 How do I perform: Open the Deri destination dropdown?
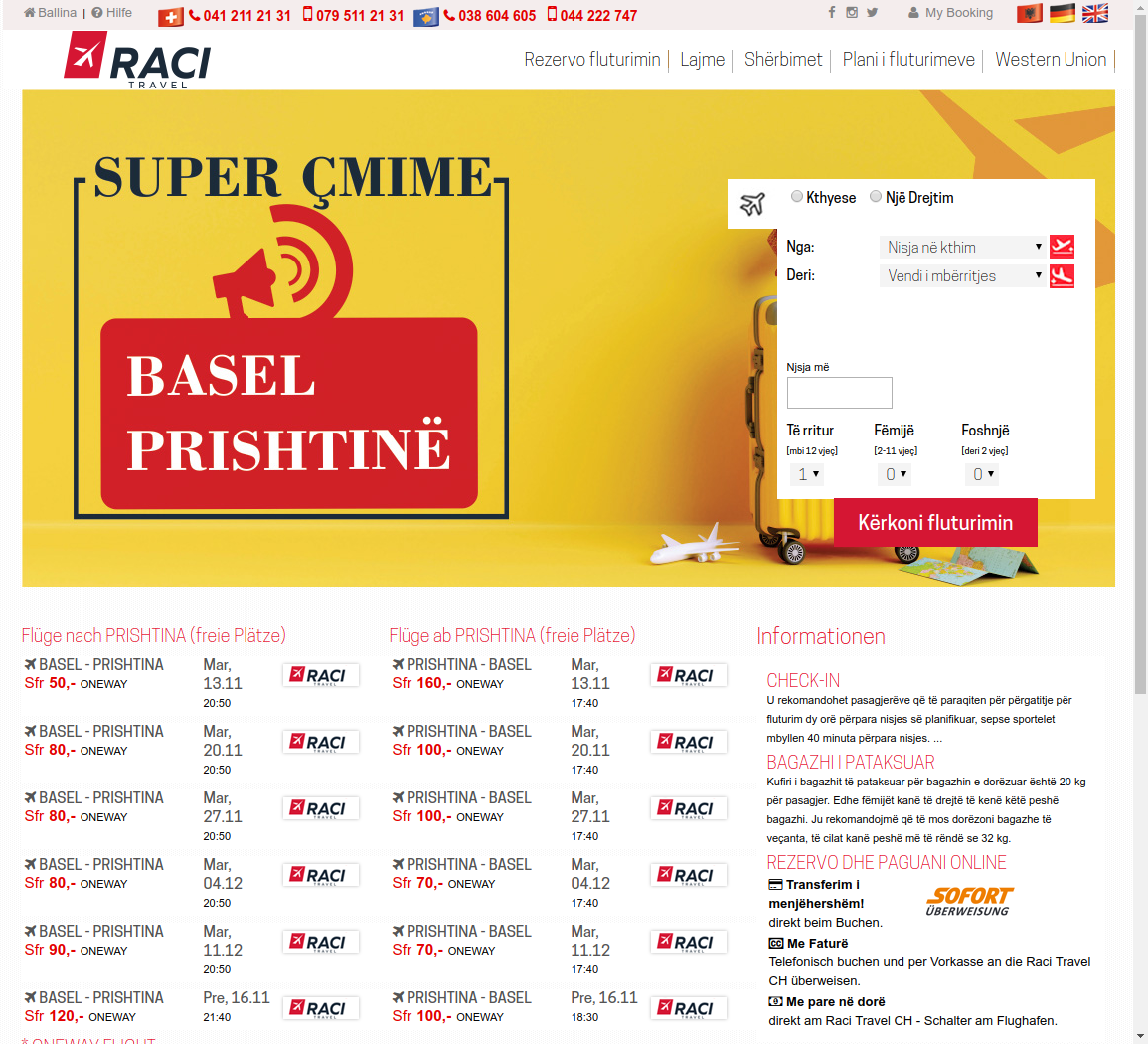pos(962,276)
